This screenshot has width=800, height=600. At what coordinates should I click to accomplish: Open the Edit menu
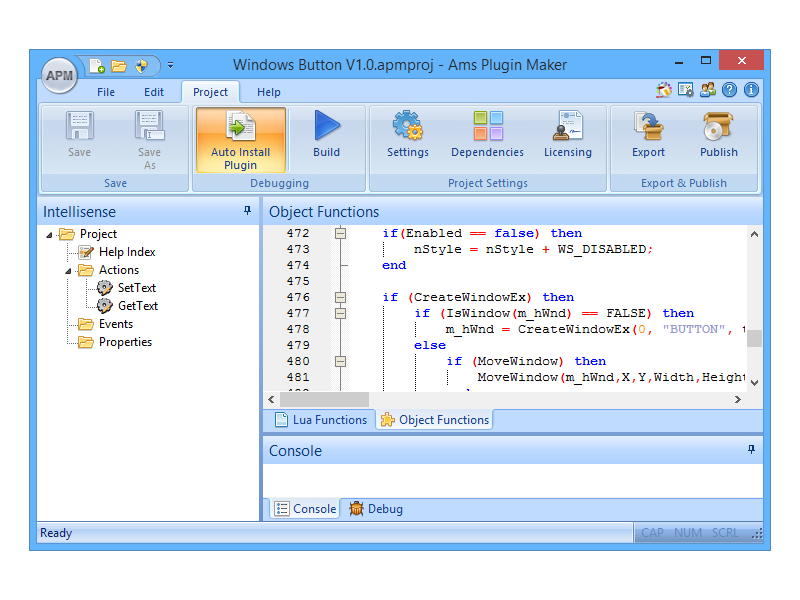coord(154,92)
